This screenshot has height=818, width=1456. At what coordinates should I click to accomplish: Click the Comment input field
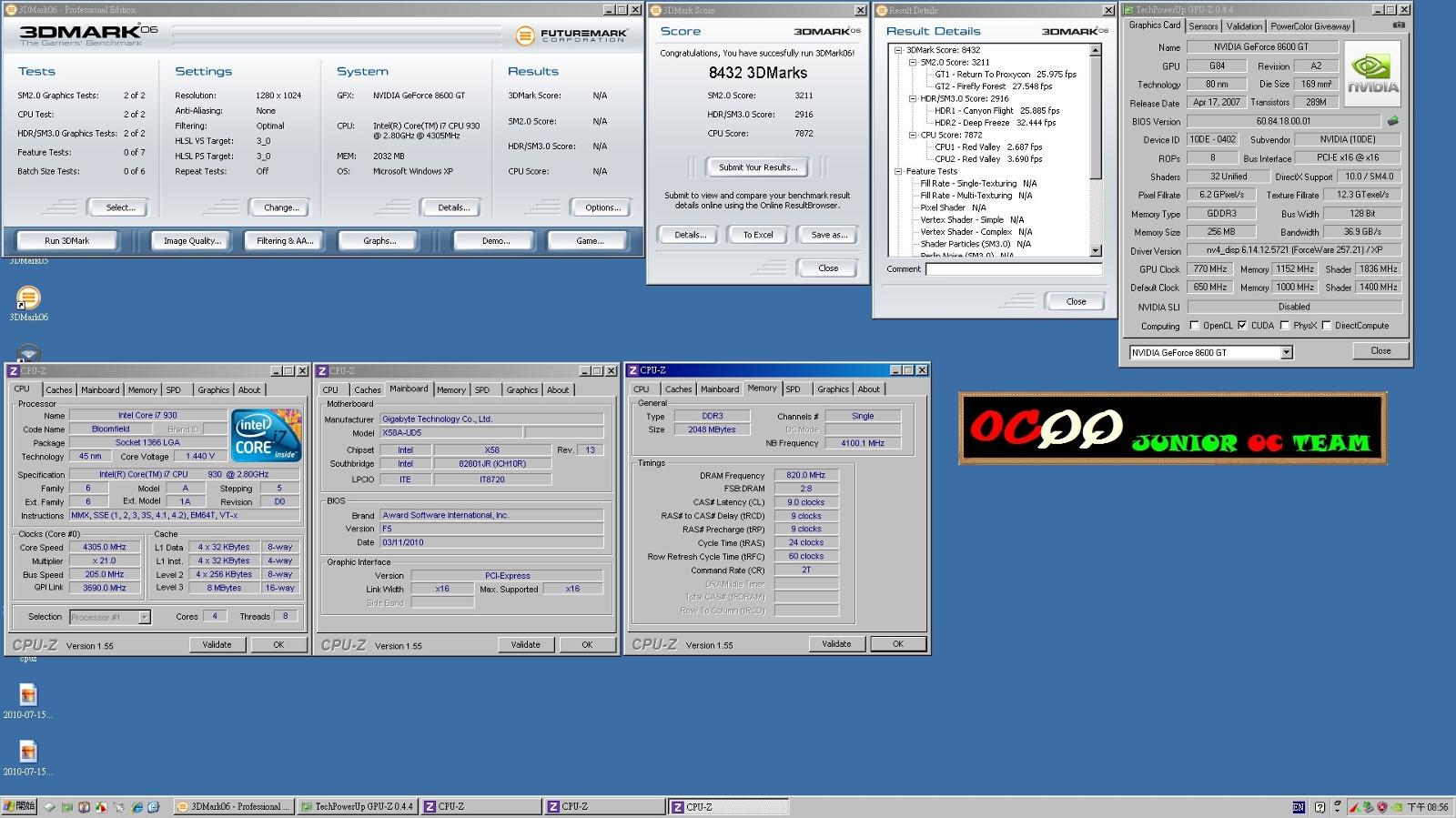pos(1014,268)
